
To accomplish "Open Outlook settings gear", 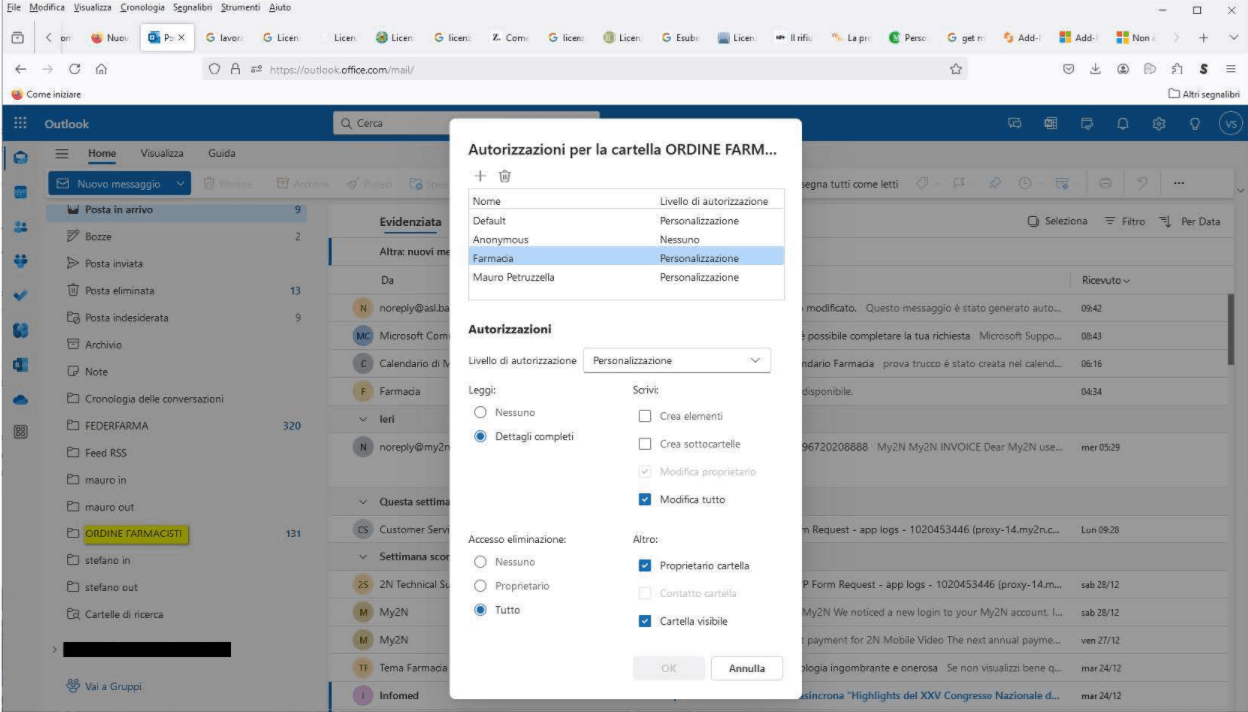I will pos(1158,124).
